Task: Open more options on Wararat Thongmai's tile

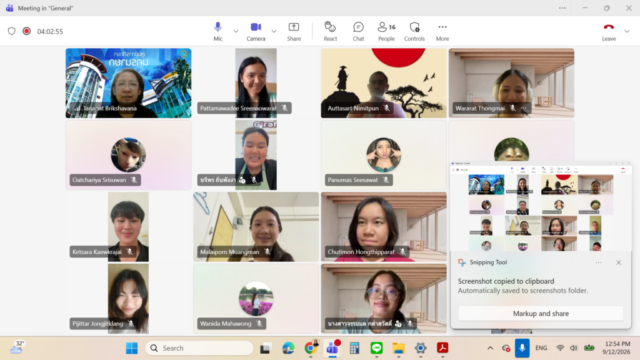Action: 524,108
